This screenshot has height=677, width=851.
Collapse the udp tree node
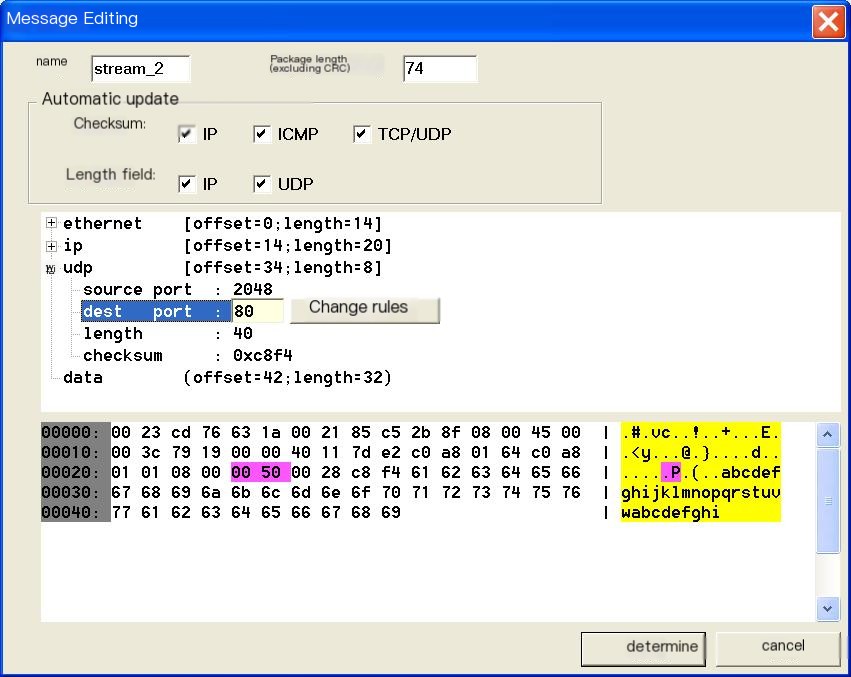[51, 268]
